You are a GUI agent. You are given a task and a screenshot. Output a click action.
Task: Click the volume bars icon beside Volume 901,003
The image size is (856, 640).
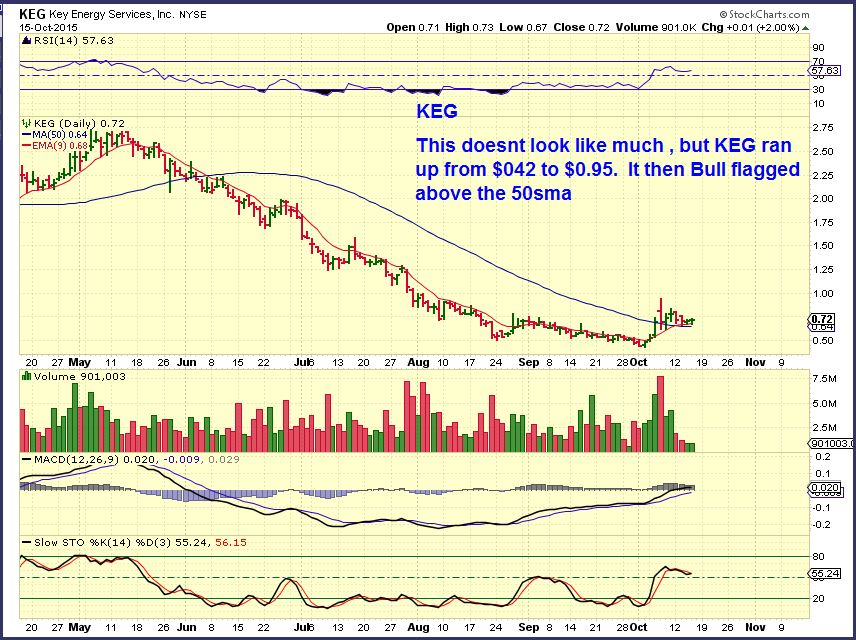point(26,376)
